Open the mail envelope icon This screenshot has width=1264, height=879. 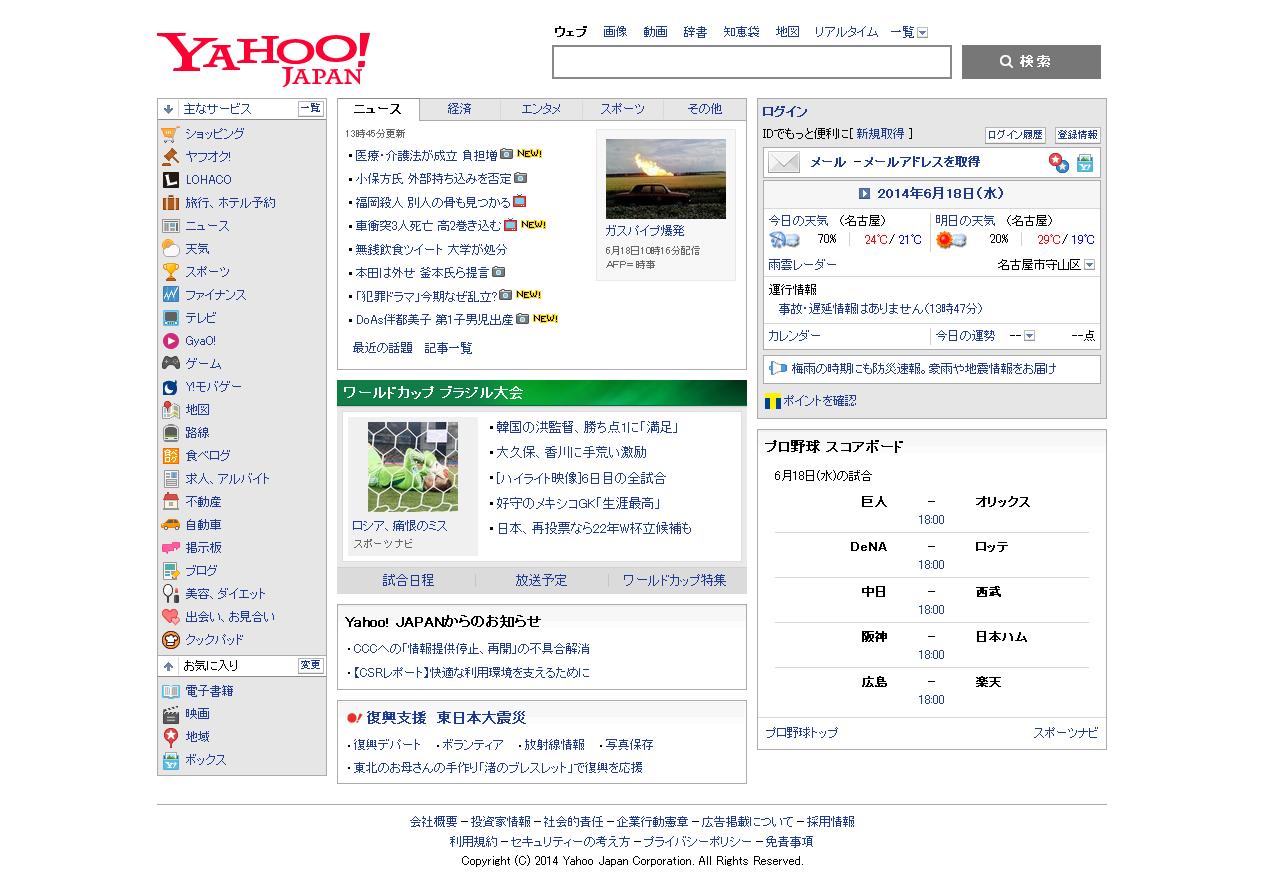pyautogui.click(x=784, y=162)
